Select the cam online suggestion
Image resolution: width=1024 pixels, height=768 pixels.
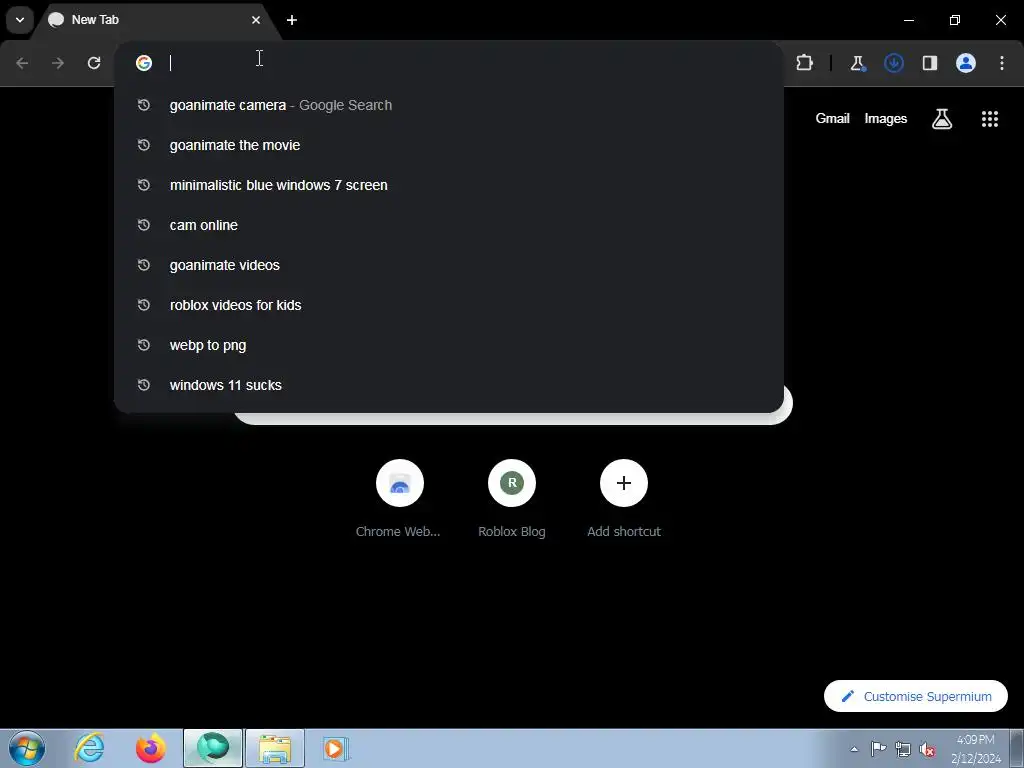click(x=449, y=225)
